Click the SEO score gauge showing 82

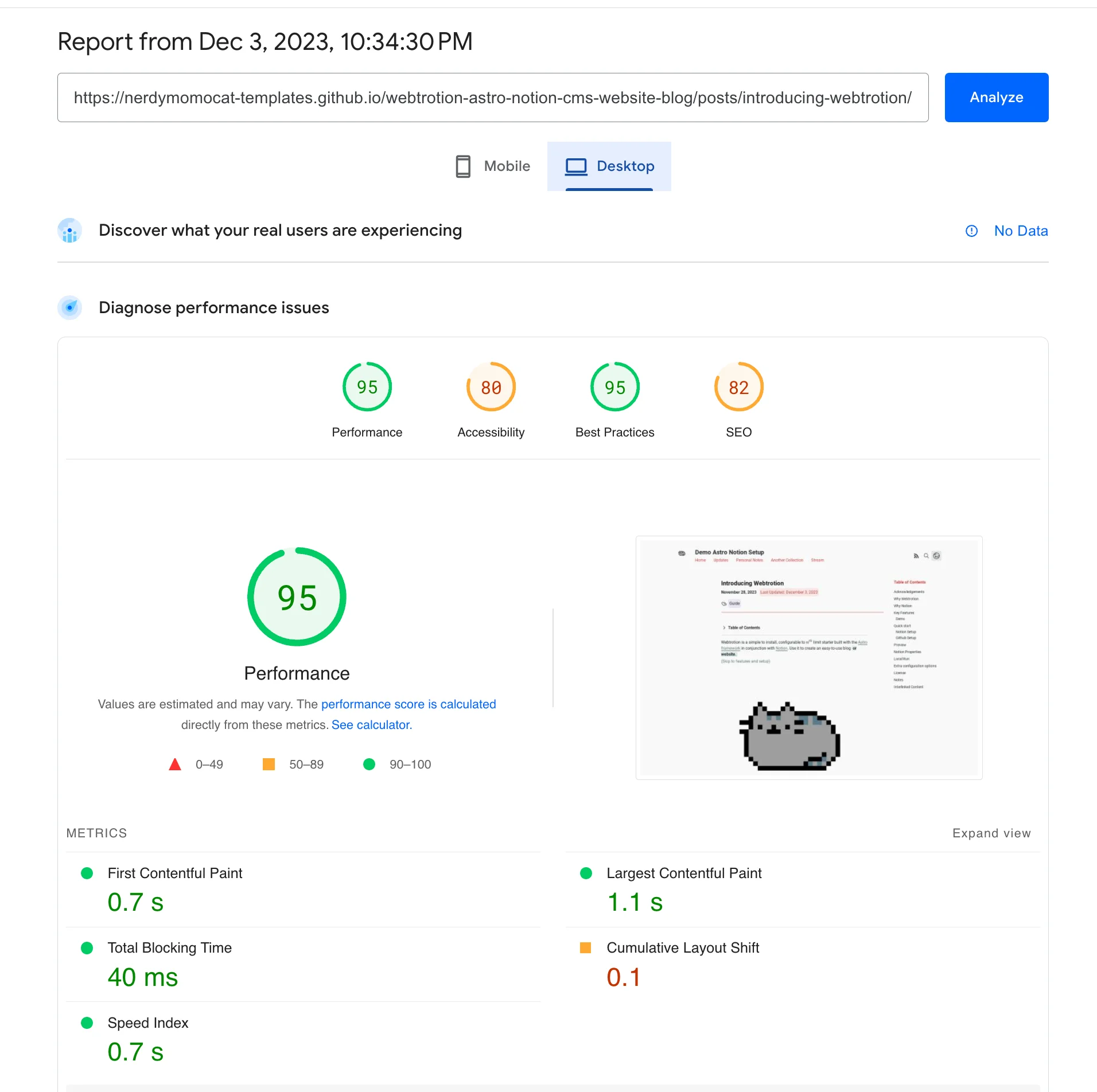tap(738, 387)
